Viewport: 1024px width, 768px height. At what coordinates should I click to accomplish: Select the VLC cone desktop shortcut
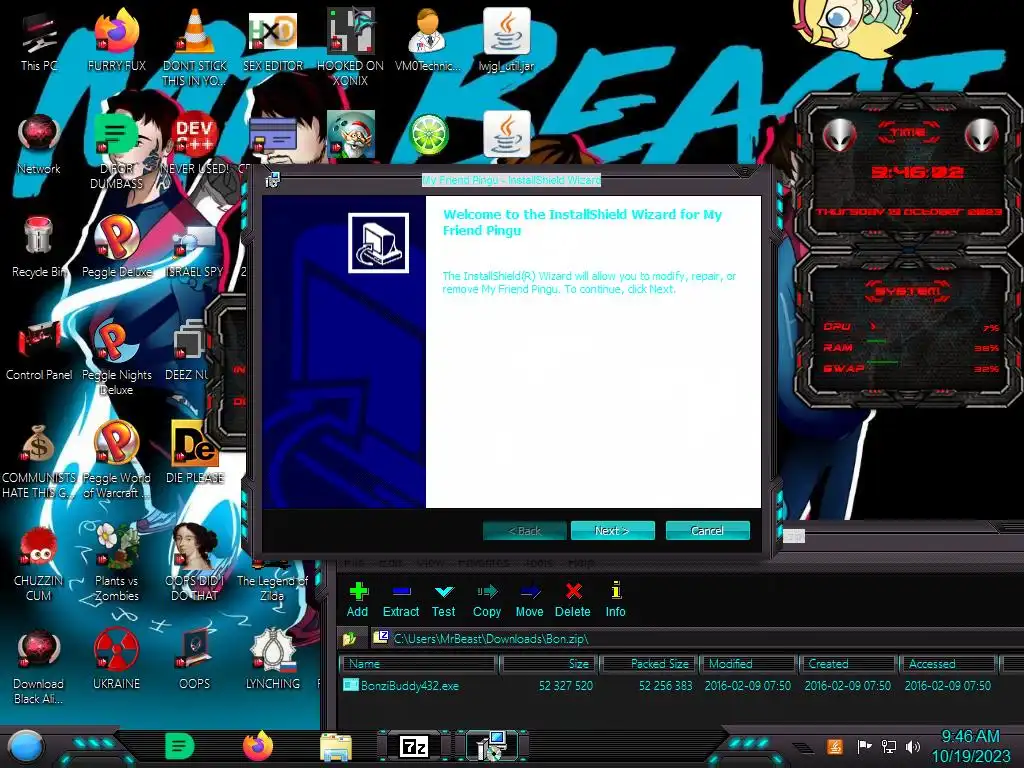pyautogui.click(x=195, y=47)
